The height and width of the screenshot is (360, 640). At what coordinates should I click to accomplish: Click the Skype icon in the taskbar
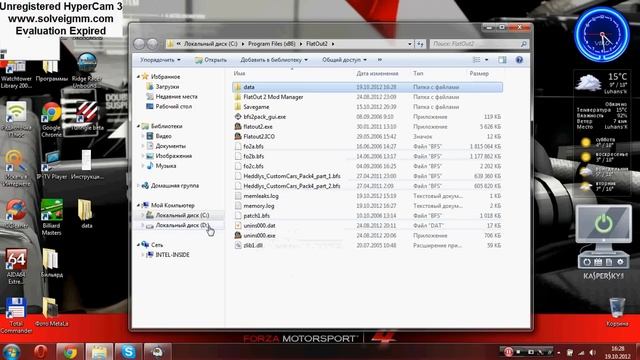(x=129, y=351)
